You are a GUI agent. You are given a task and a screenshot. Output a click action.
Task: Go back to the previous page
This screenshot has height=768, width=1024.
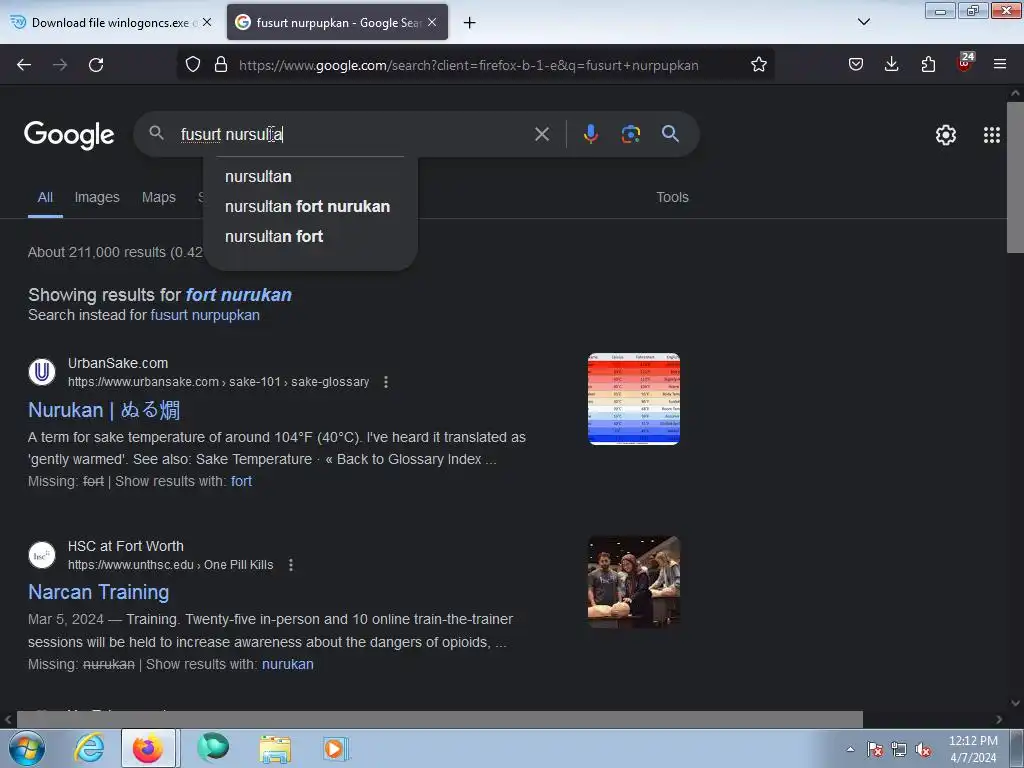pos(24,65)
